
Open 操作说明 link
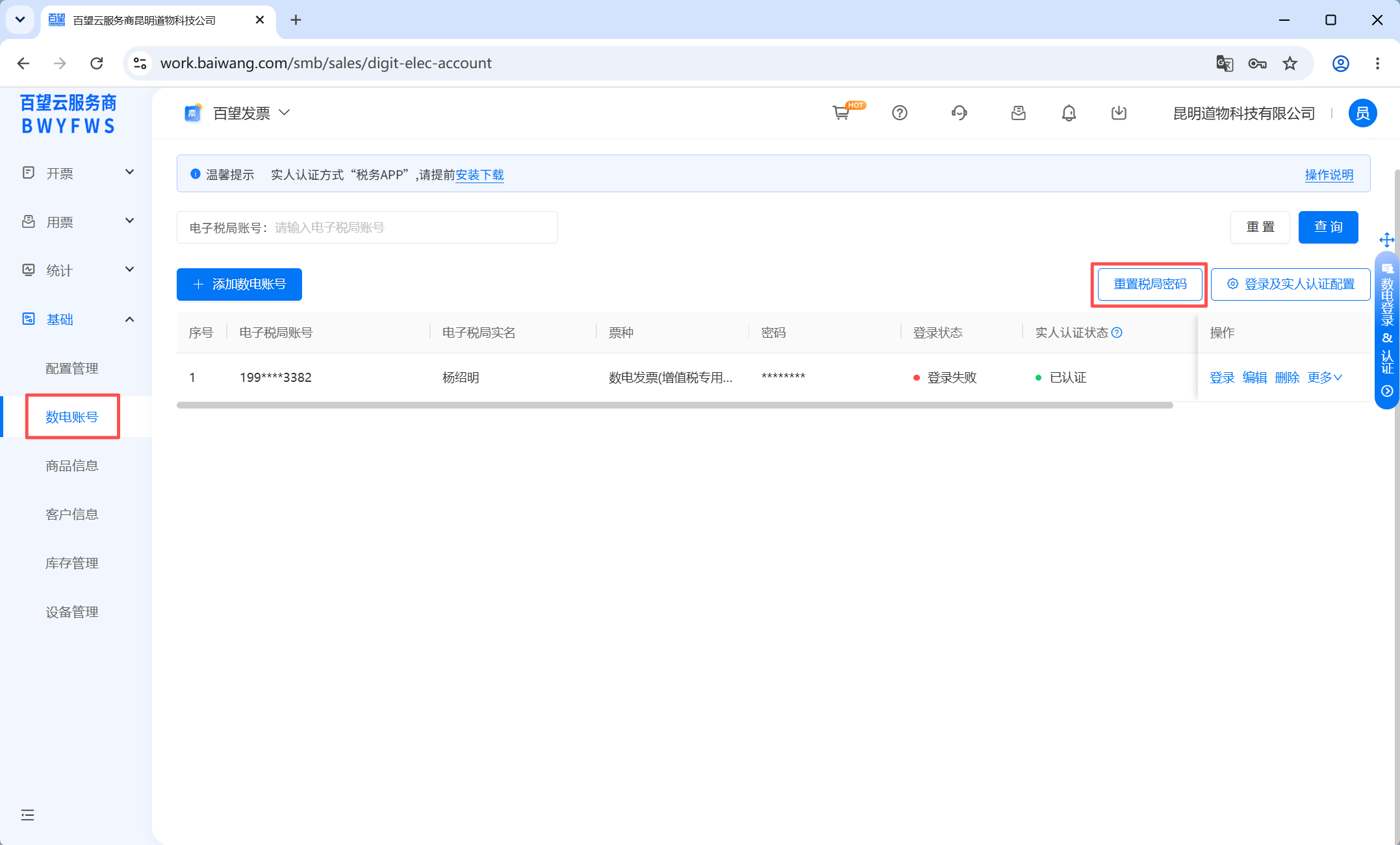1329,175
